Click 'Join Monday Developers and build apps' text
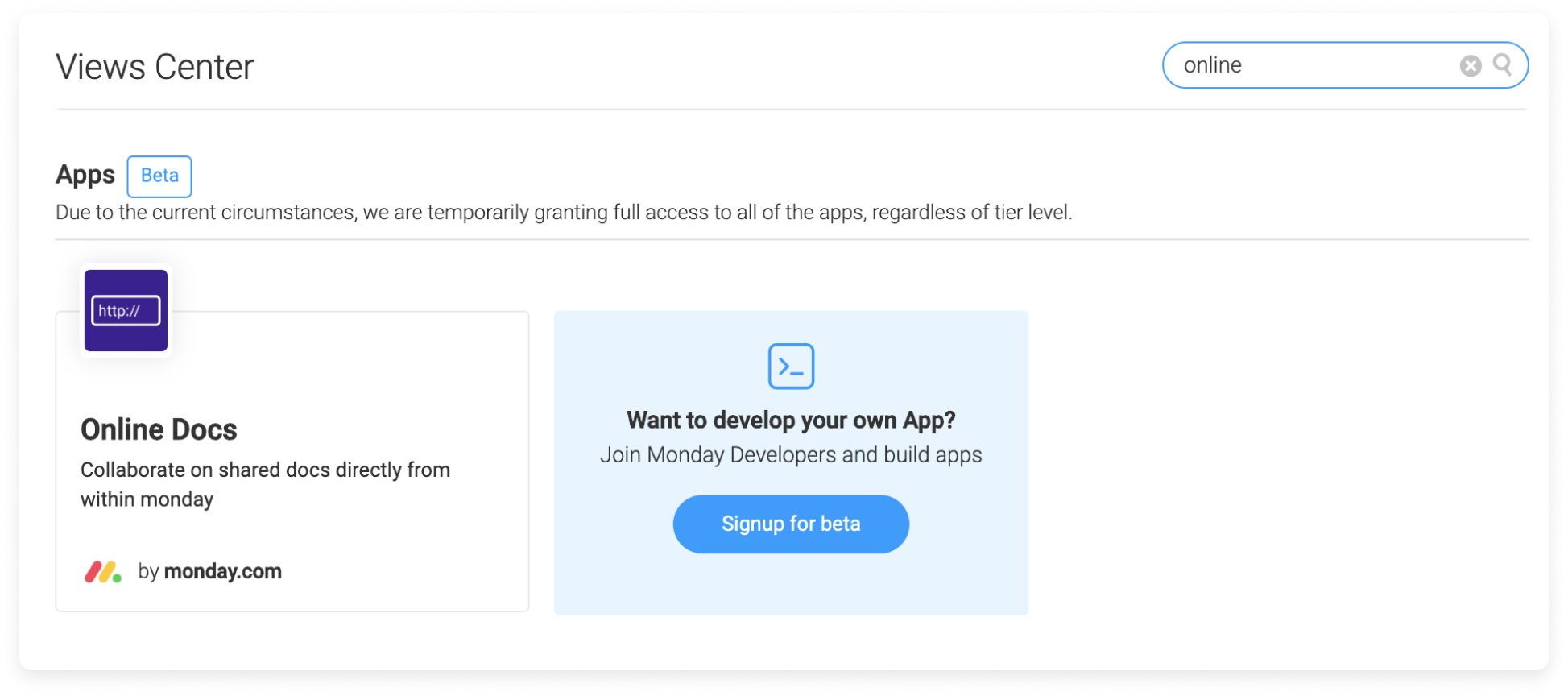Viewport: 1568px width, 696px height. pyautogui.click(x=791, y=454)
